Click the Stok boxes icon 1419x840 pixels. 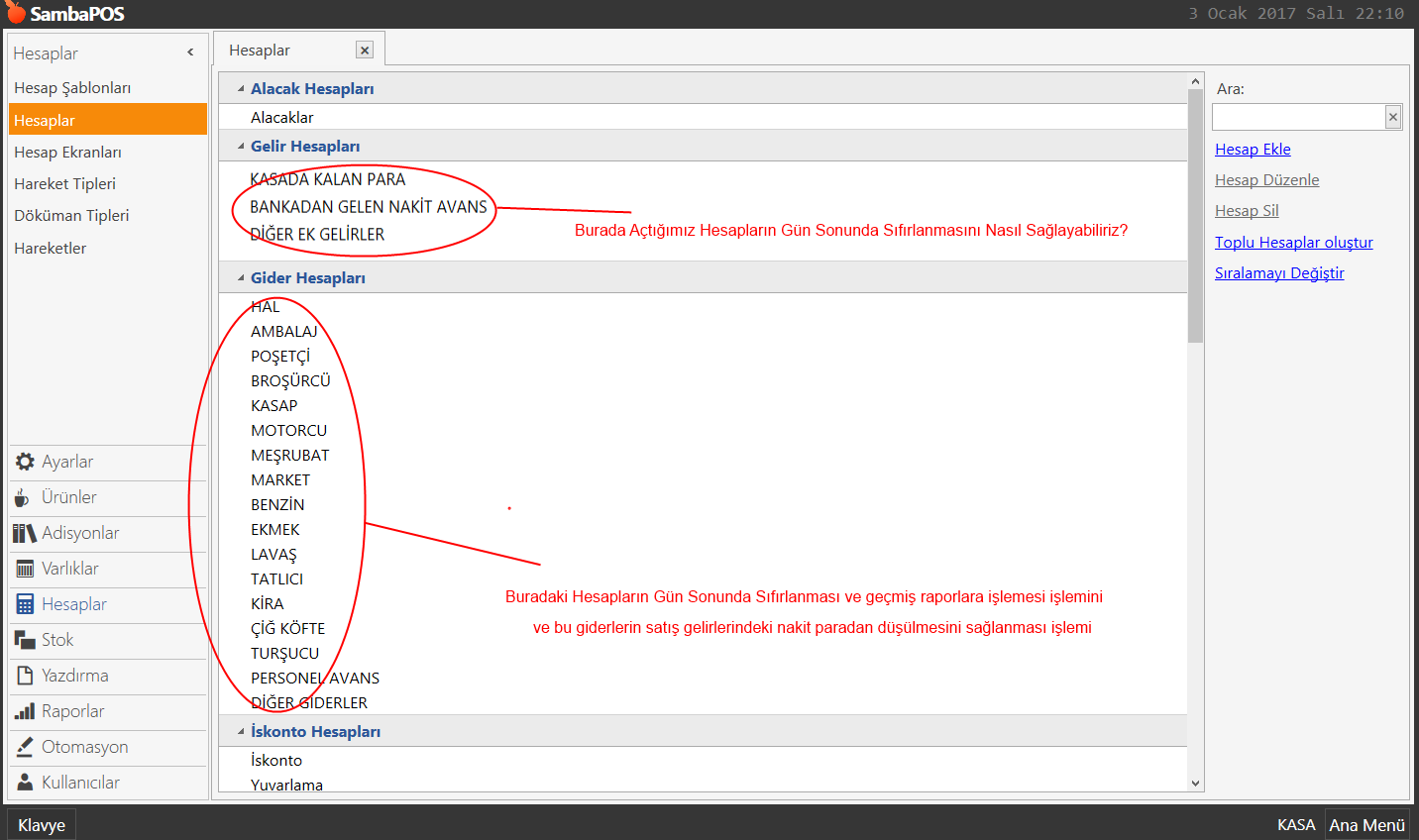pos(25,640)
